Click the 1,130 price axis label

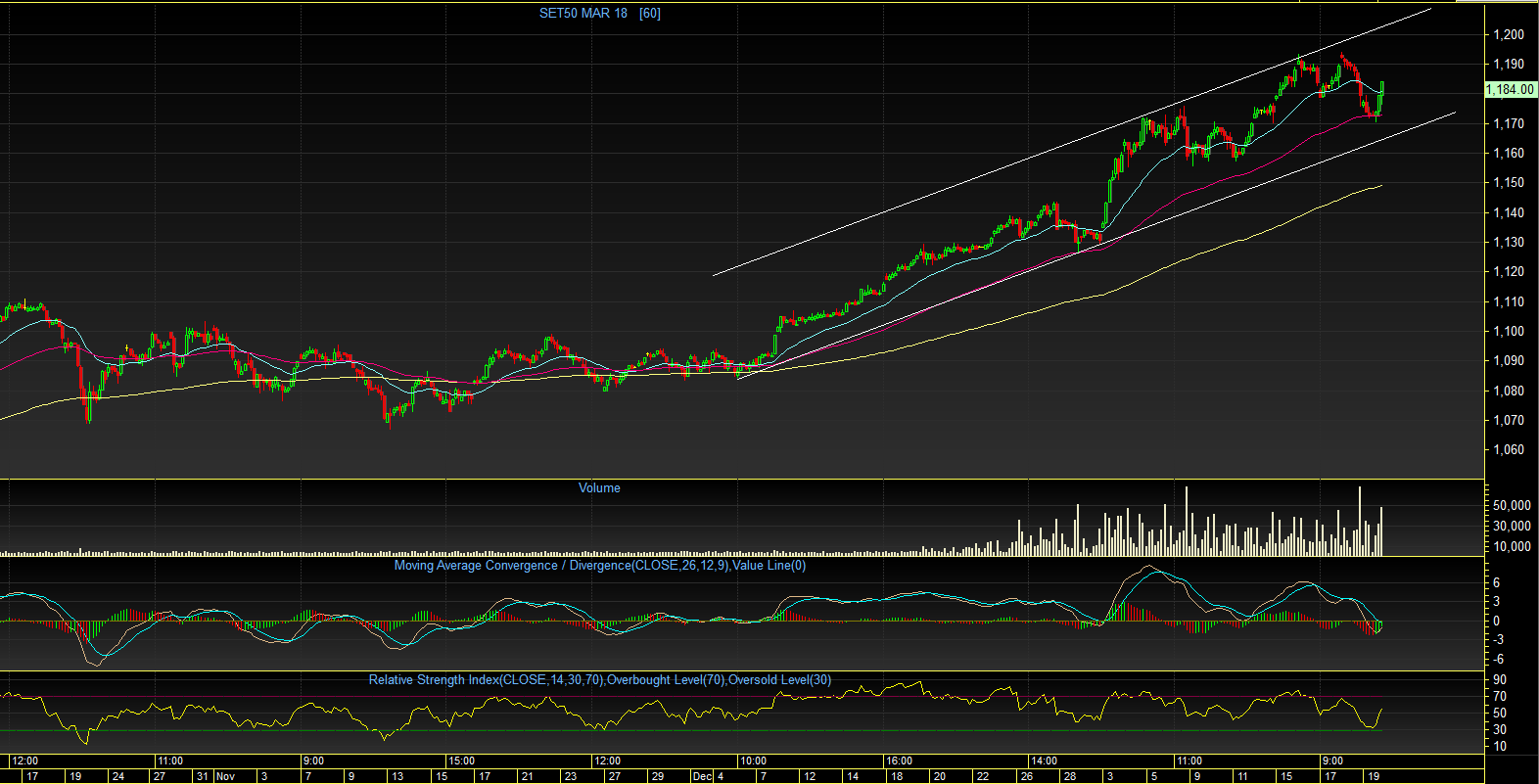(1509, 242)
